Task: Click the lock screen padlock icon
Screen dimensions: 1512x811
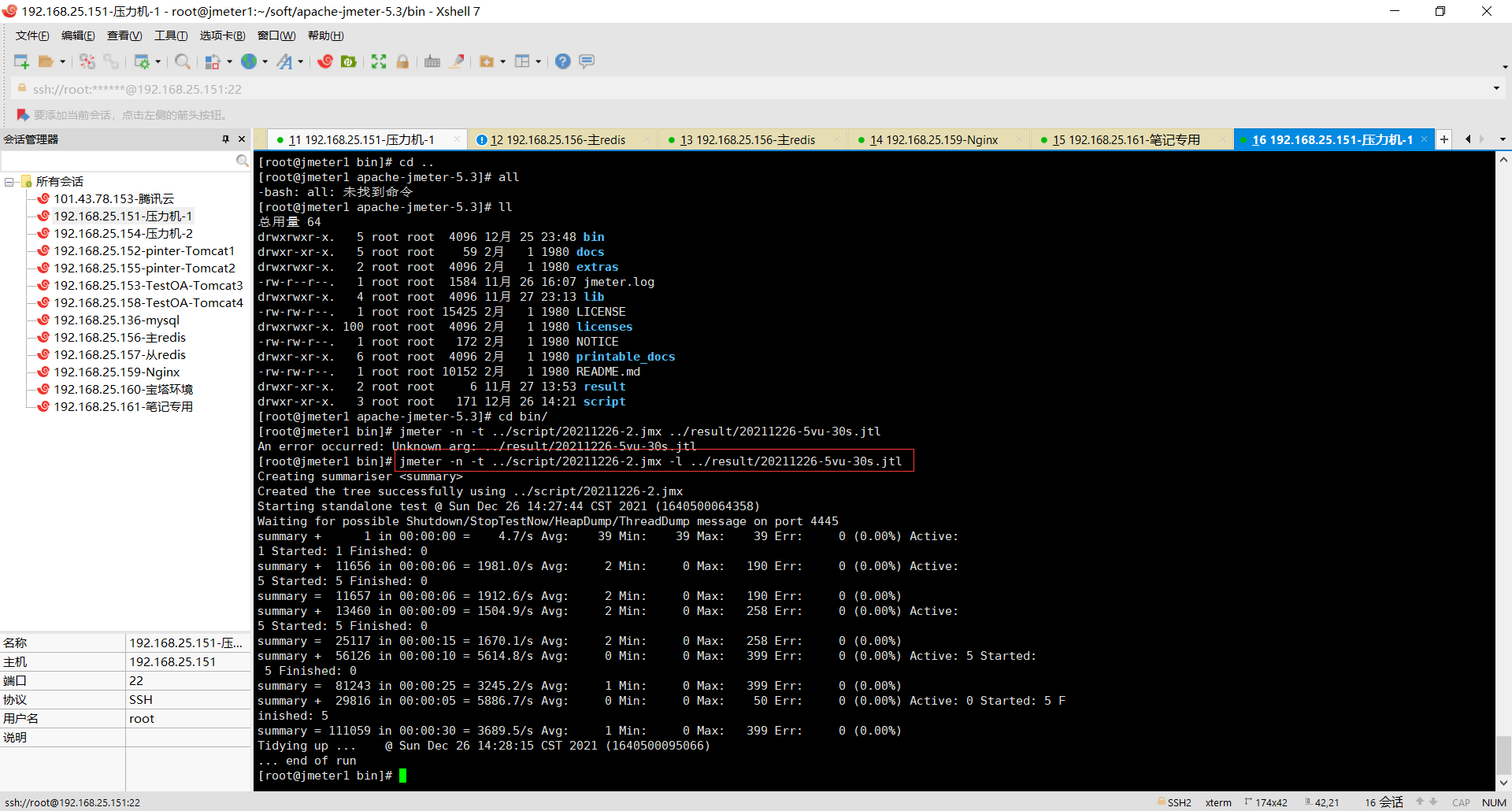Action: pos(402,61)
